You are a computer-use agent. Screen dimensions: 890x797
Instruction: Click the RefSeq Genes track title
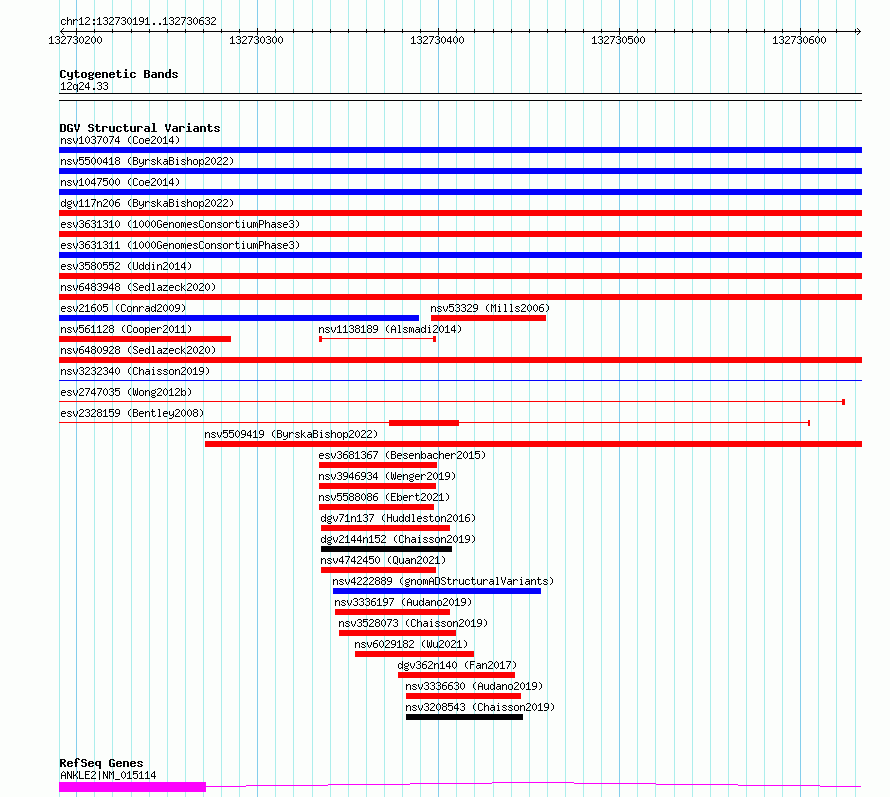tap(101, 763)
